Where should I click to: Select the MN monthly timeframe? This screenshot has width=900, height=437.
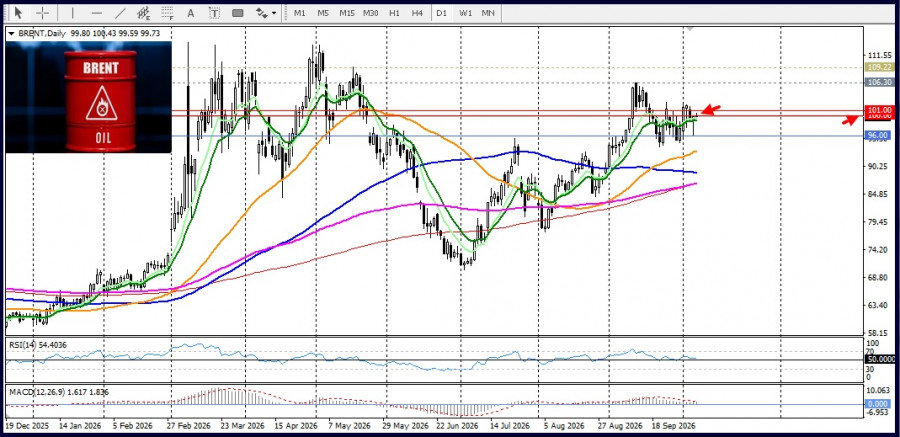click(x=488, y=13)
